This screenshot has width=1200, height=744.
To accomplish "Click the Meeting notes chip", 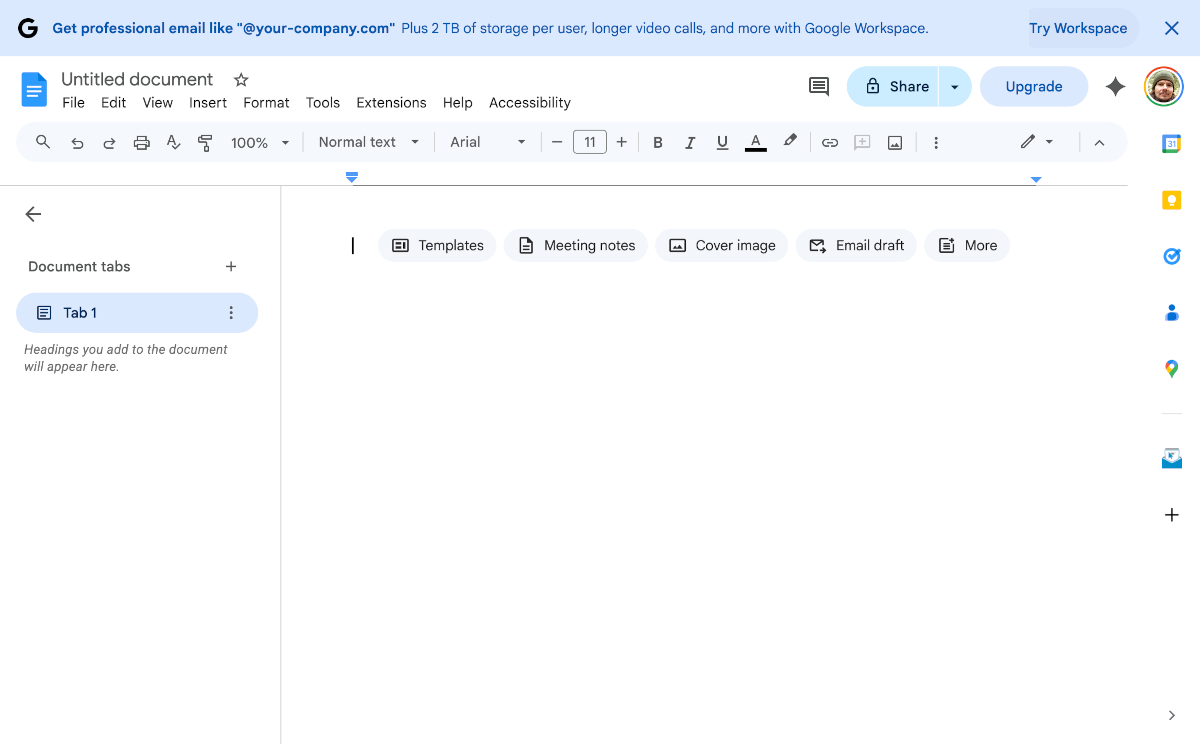I will pos(576,246).
